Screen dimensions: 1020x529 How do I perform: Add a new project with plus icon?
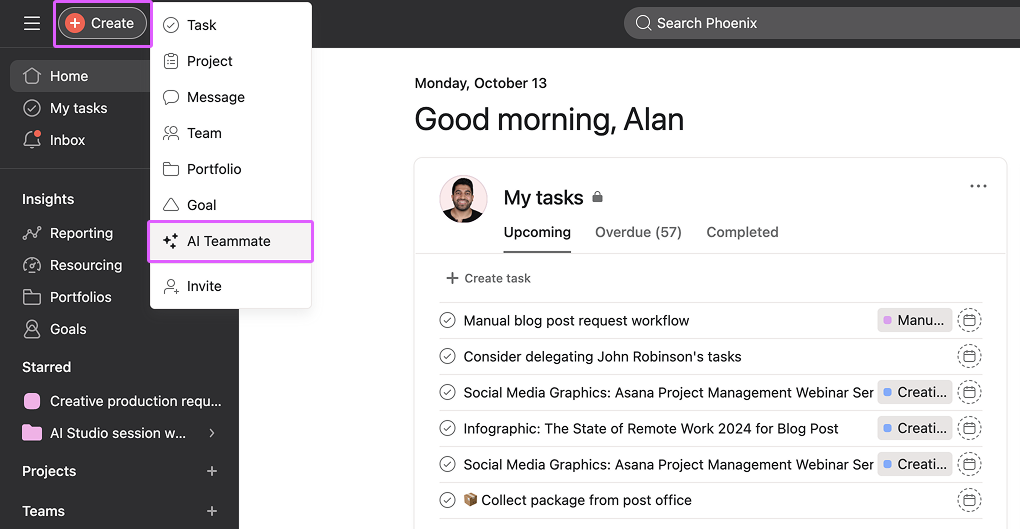[x=211, y=471]
